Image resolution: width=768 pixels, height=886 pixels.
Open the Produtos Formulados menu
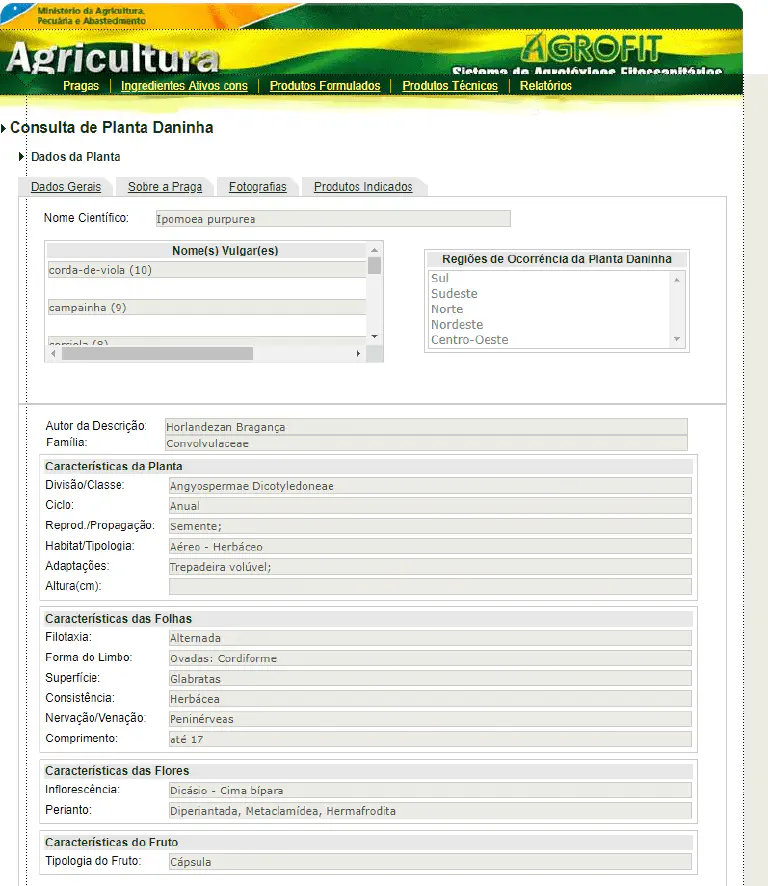point(325,86)
